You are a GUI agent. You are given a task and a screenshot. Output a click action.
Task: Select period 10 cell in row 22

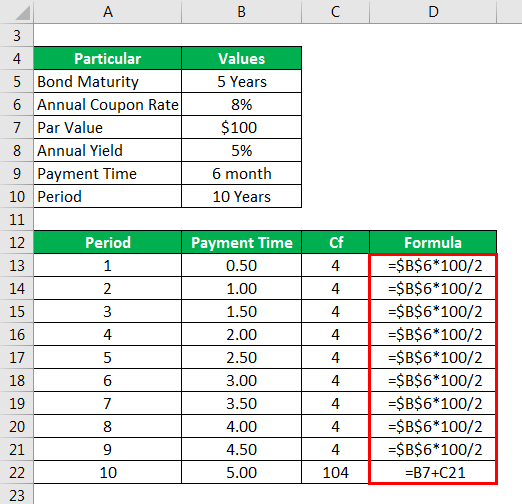[x=107, y=472]
